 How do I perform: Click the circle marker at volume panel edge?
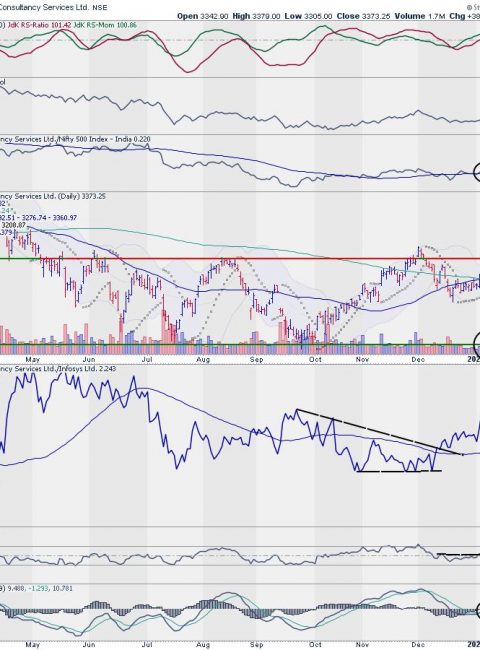point(477,342)
